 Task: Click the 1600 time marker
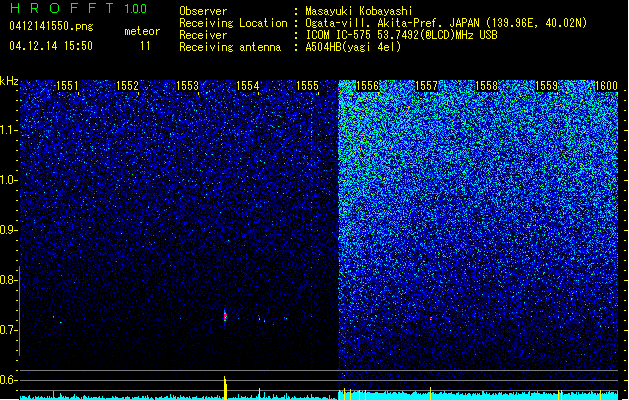click(x=606, y=86)
